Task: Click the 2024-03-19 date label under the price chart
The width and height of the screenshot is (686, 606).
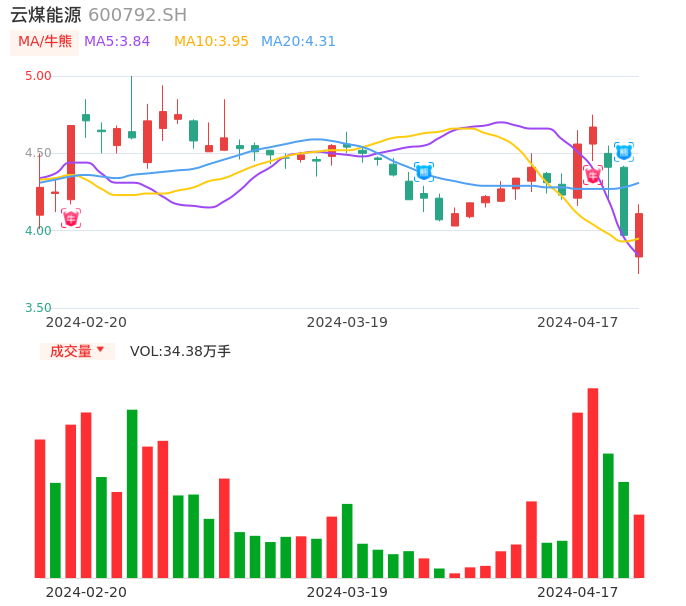Action: click(x=347, y=322)
